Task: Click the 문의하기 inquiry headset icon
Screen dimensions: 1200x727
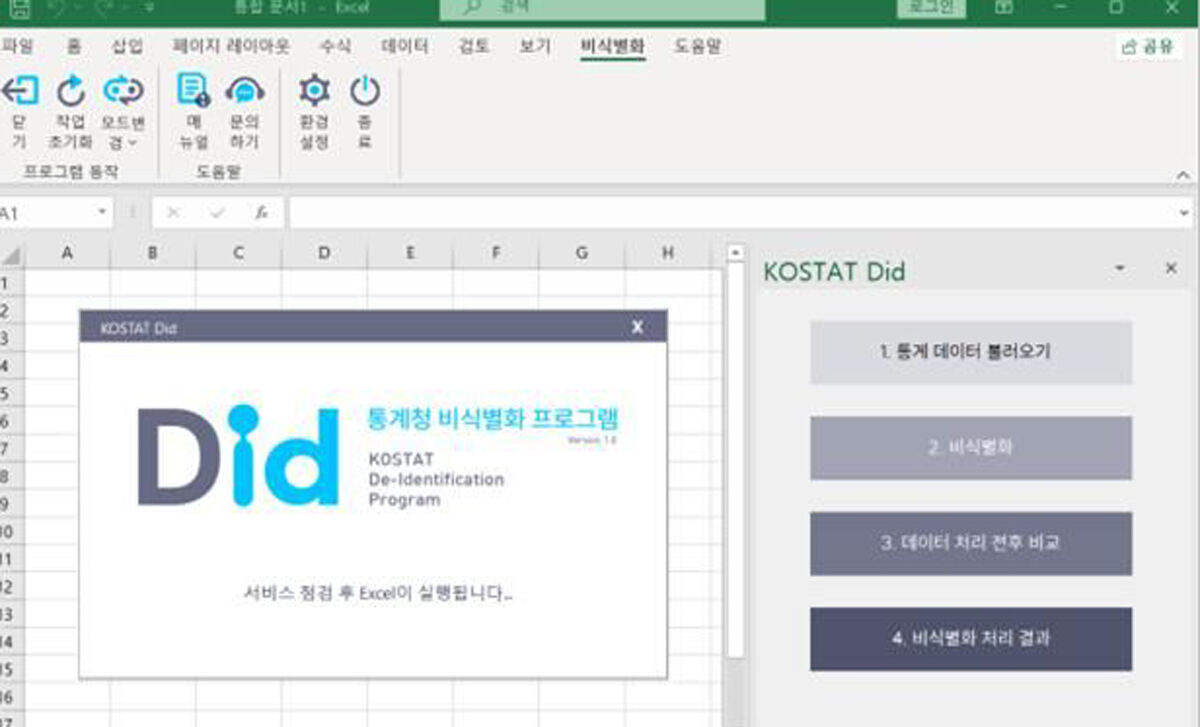Action: pyautogui.click(x=245, y=92)
